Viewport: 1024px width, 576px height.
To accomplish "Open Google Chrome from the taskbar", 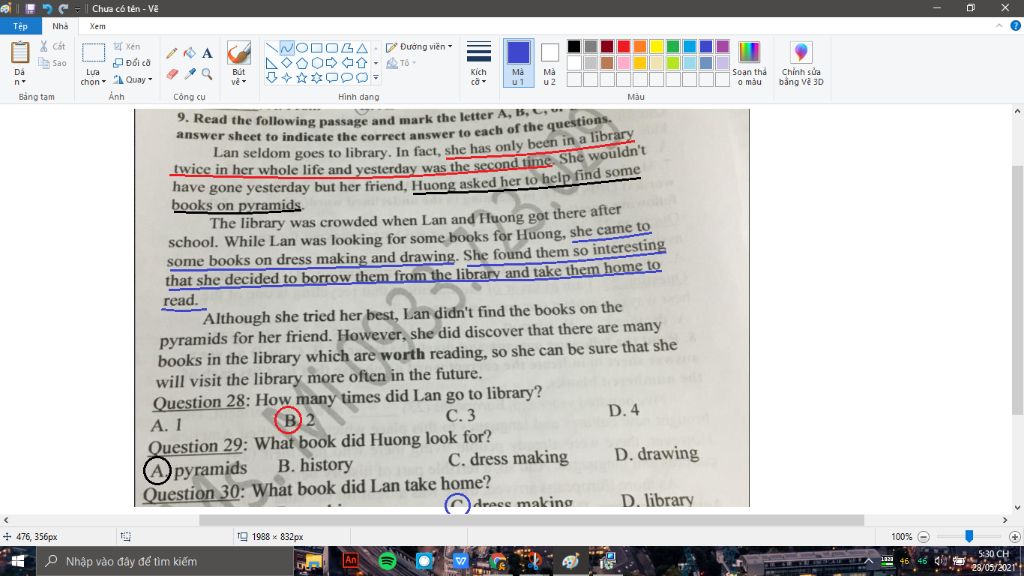I will [498, 561].
